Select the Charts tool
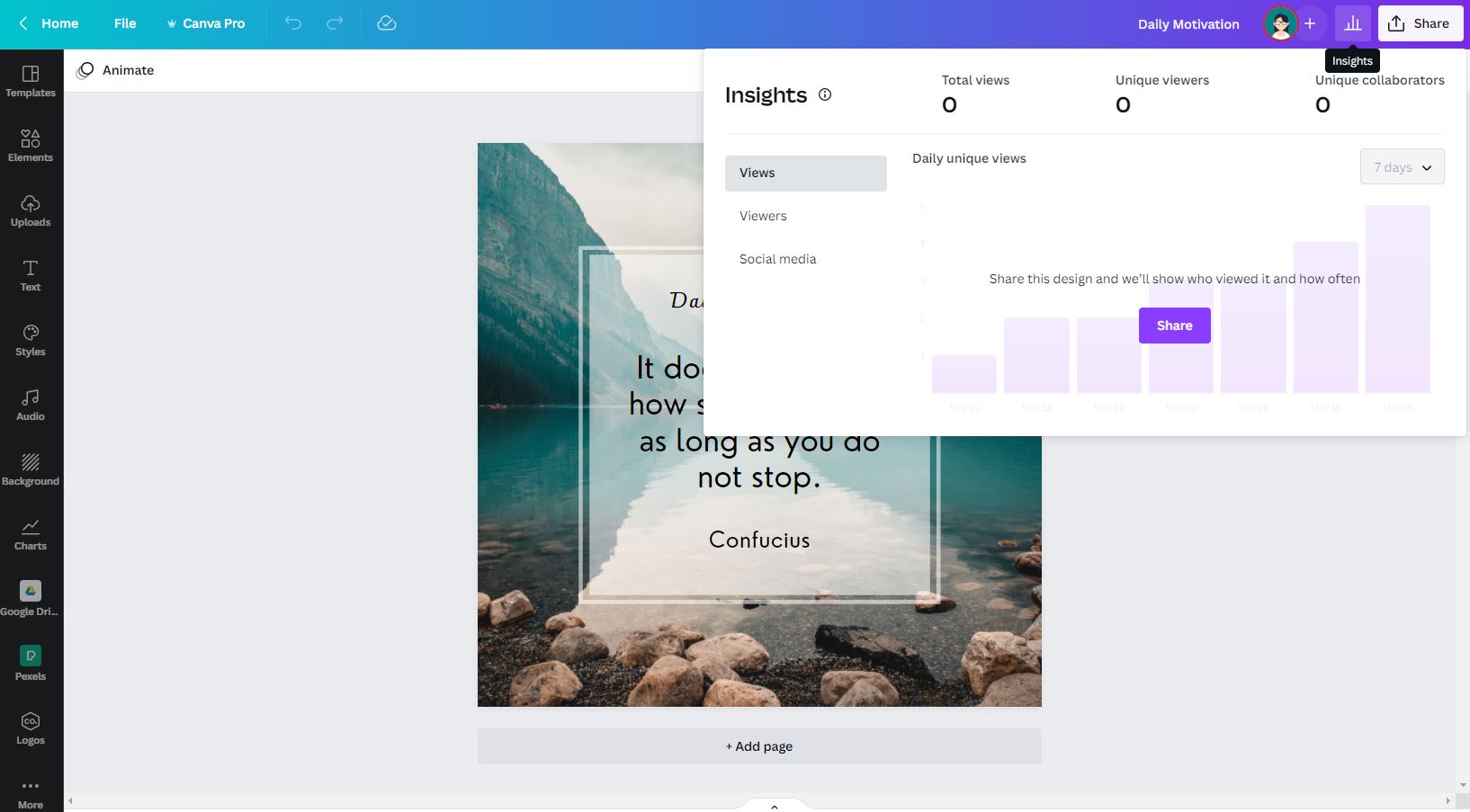The height and width of the screenshot is (812, 1470). pyautogui.click(x=31, y=534)
